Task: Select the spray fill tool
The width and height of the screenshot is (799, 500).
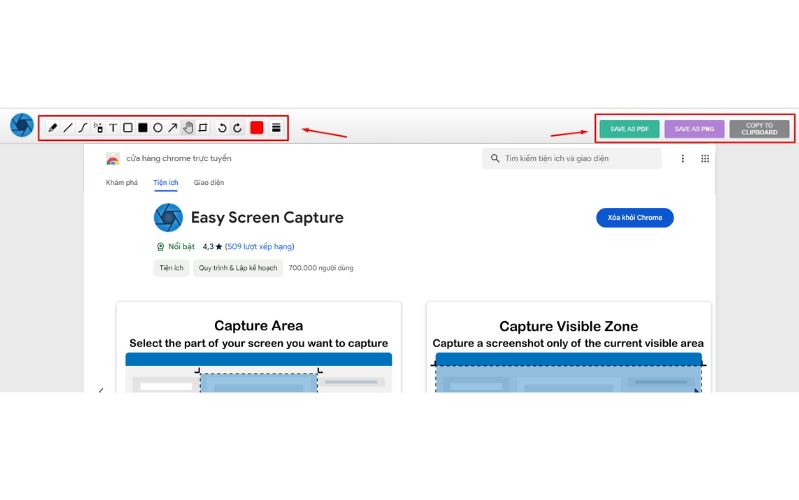Action: tap(98, 127)
